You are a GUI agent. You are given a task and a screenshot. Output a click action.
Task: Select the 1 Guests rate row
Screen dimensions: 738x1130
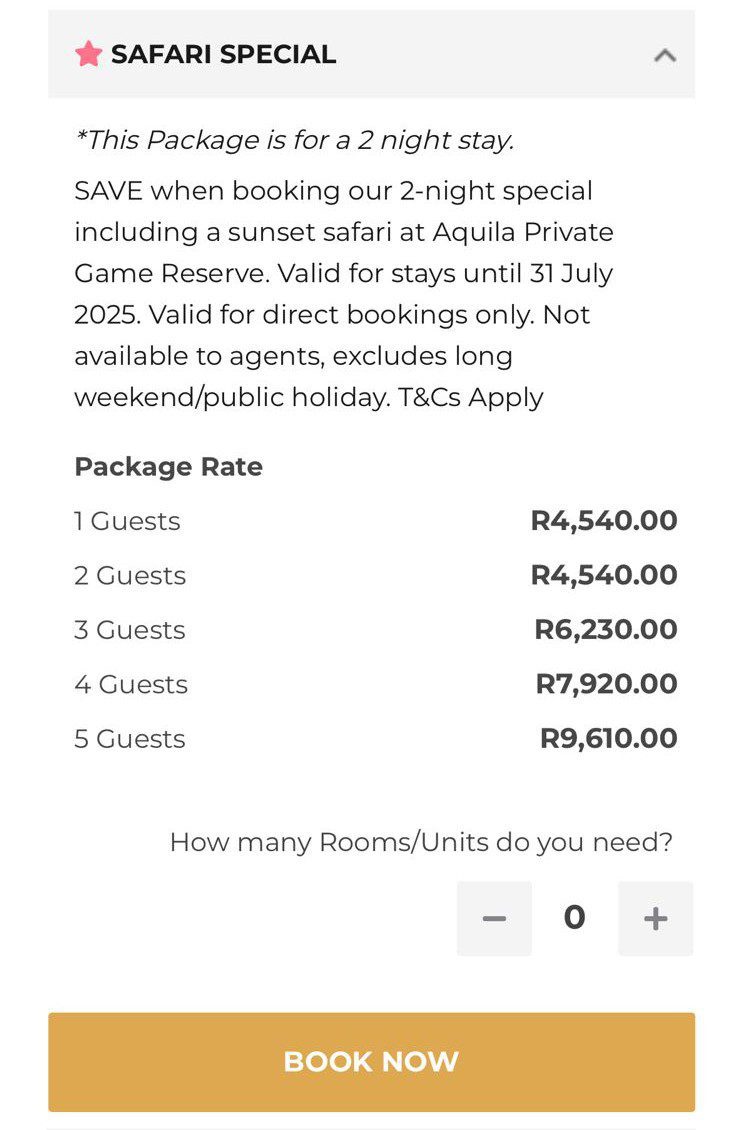click(x=375, y=521)
